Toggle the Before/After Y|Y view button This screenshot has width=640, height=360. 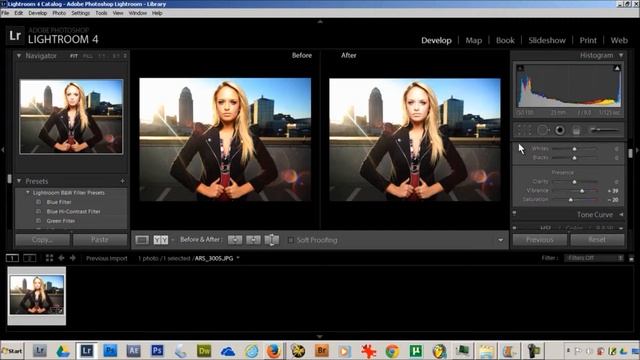161,240
